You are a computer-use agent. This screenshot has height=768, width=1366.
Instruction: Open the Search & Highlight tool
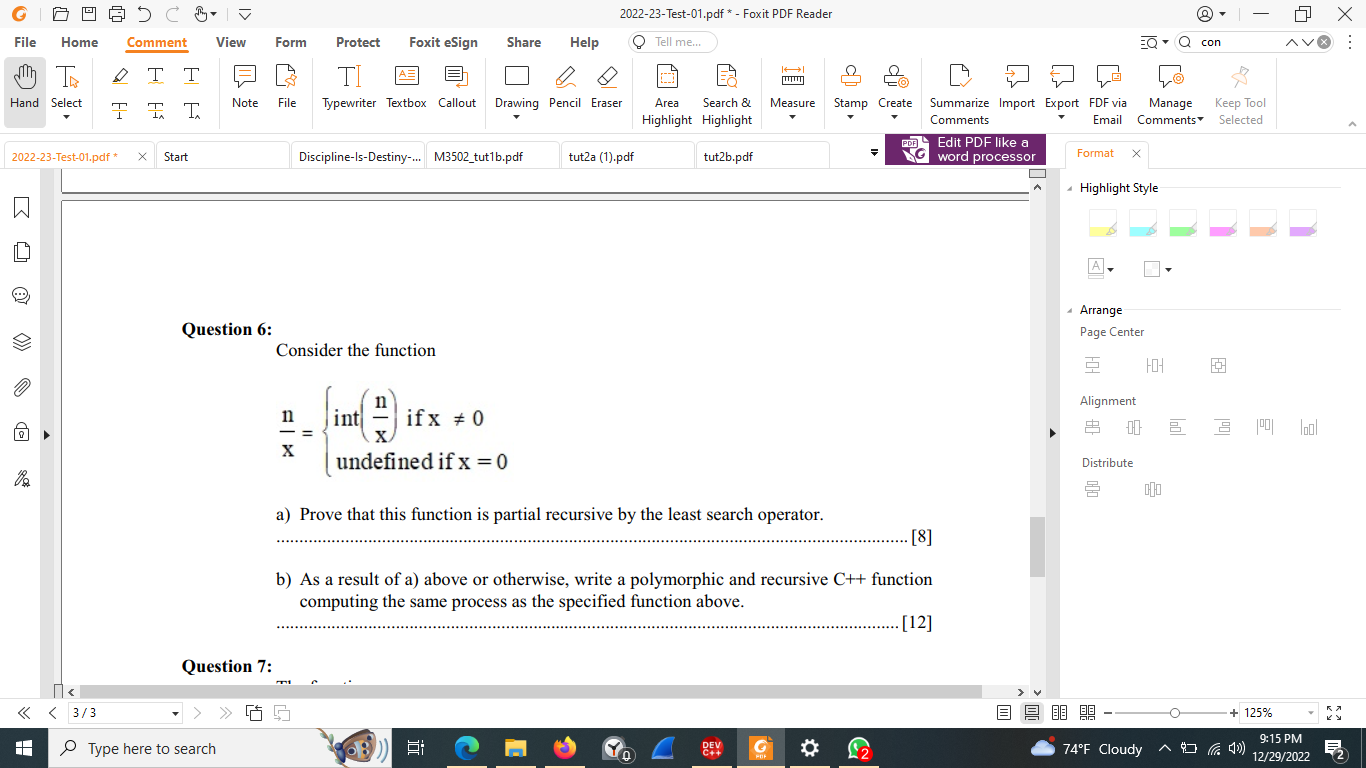coord(727,88)
